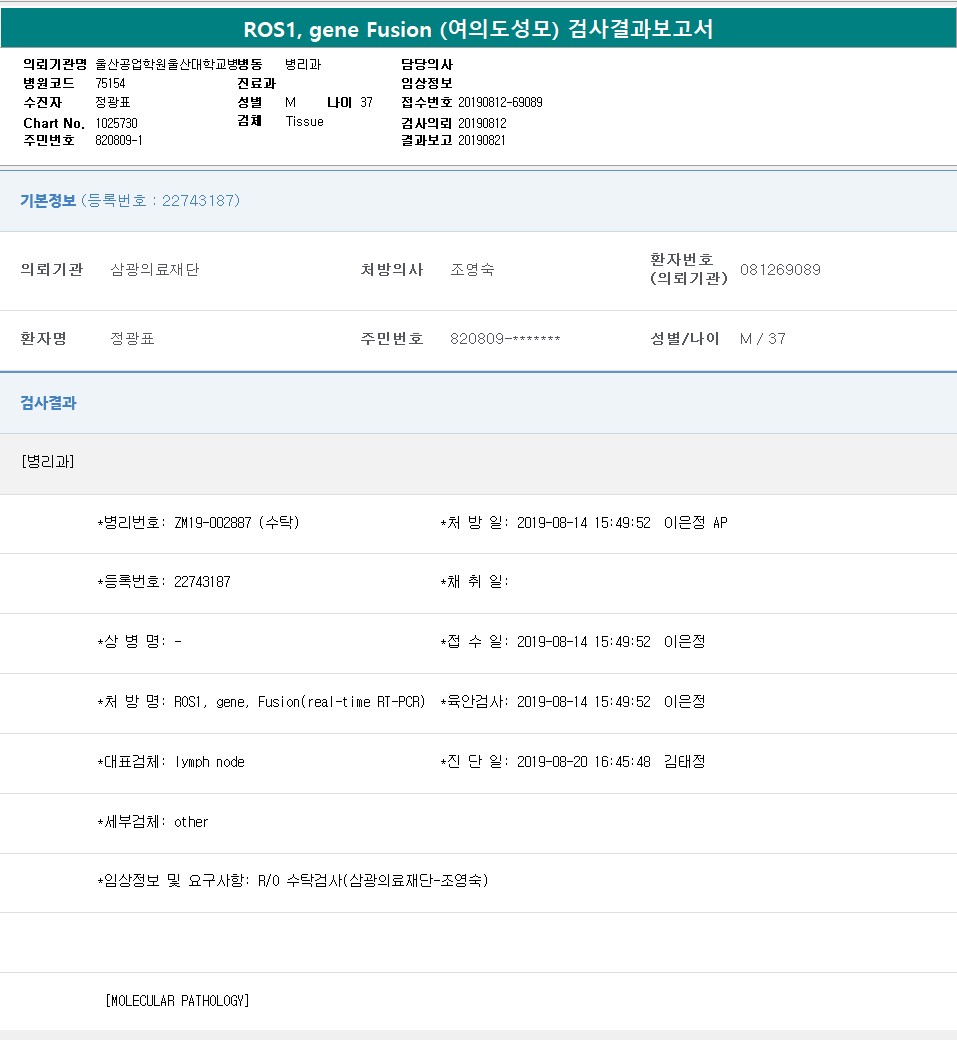Image resolution: width=957 pixels, height=1040 pixels.
Task: Select the 의뢰기관 삼광의료재단 value
Action: (x=154, y=270)
